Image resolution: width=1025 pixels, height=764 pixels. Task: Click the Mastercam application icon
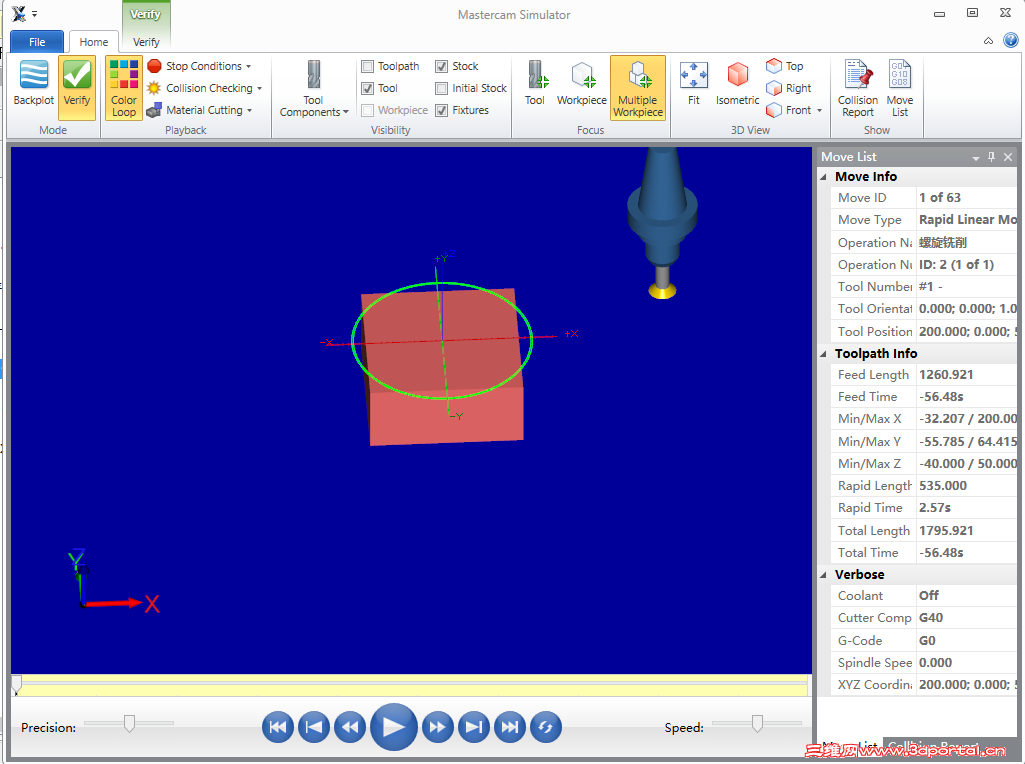coord(18,13)
